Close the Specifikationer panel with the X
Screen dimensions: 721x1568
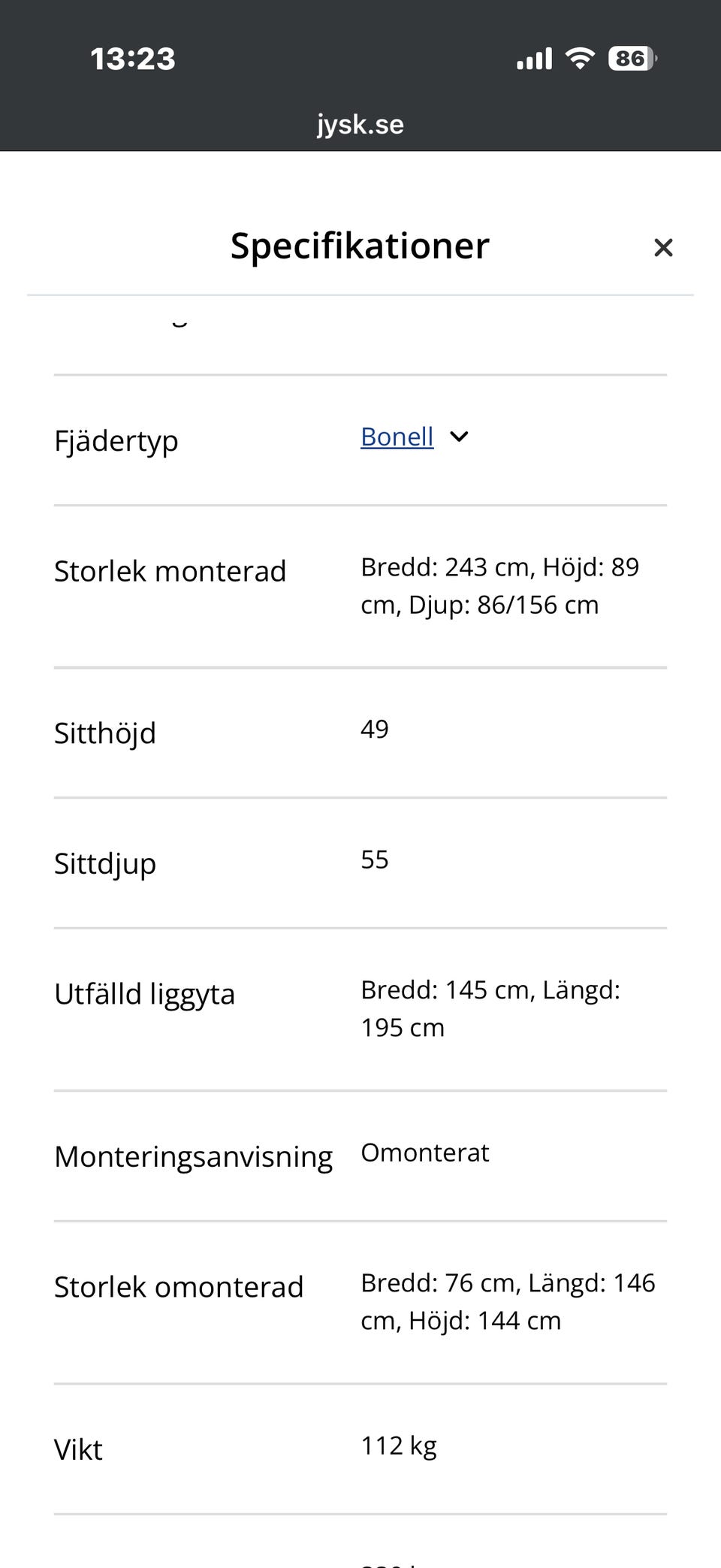pos(663,247)
